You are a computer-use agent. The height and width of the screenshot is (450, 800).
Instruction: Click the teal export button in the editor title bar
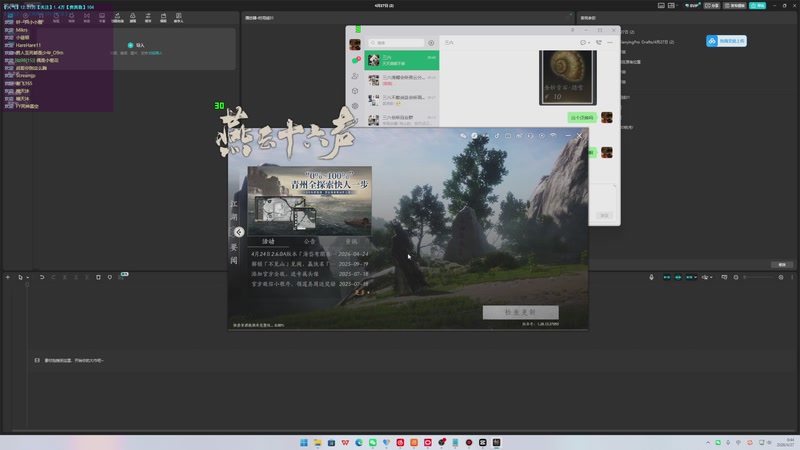point(758,6)
